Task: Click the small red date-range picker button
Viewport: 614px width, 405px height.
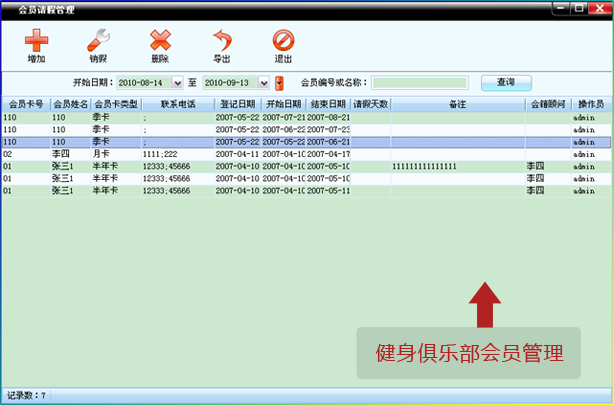Action: pos(279,83)
